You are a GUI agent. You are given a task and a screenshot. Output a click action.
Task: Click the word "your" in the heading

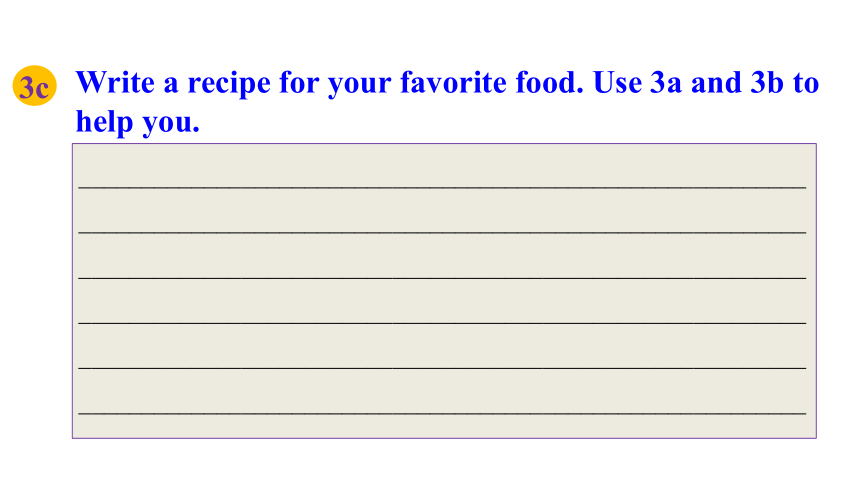pyautogui.click(x=360, y=85)
